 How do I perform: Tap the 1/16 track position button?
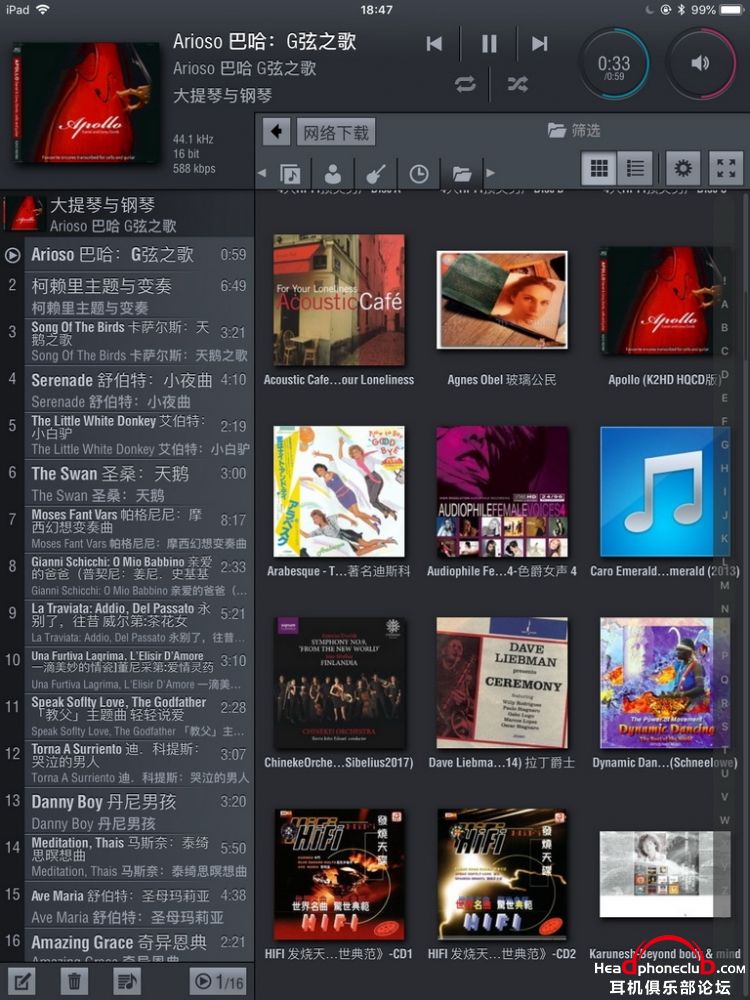click(218, 982)
